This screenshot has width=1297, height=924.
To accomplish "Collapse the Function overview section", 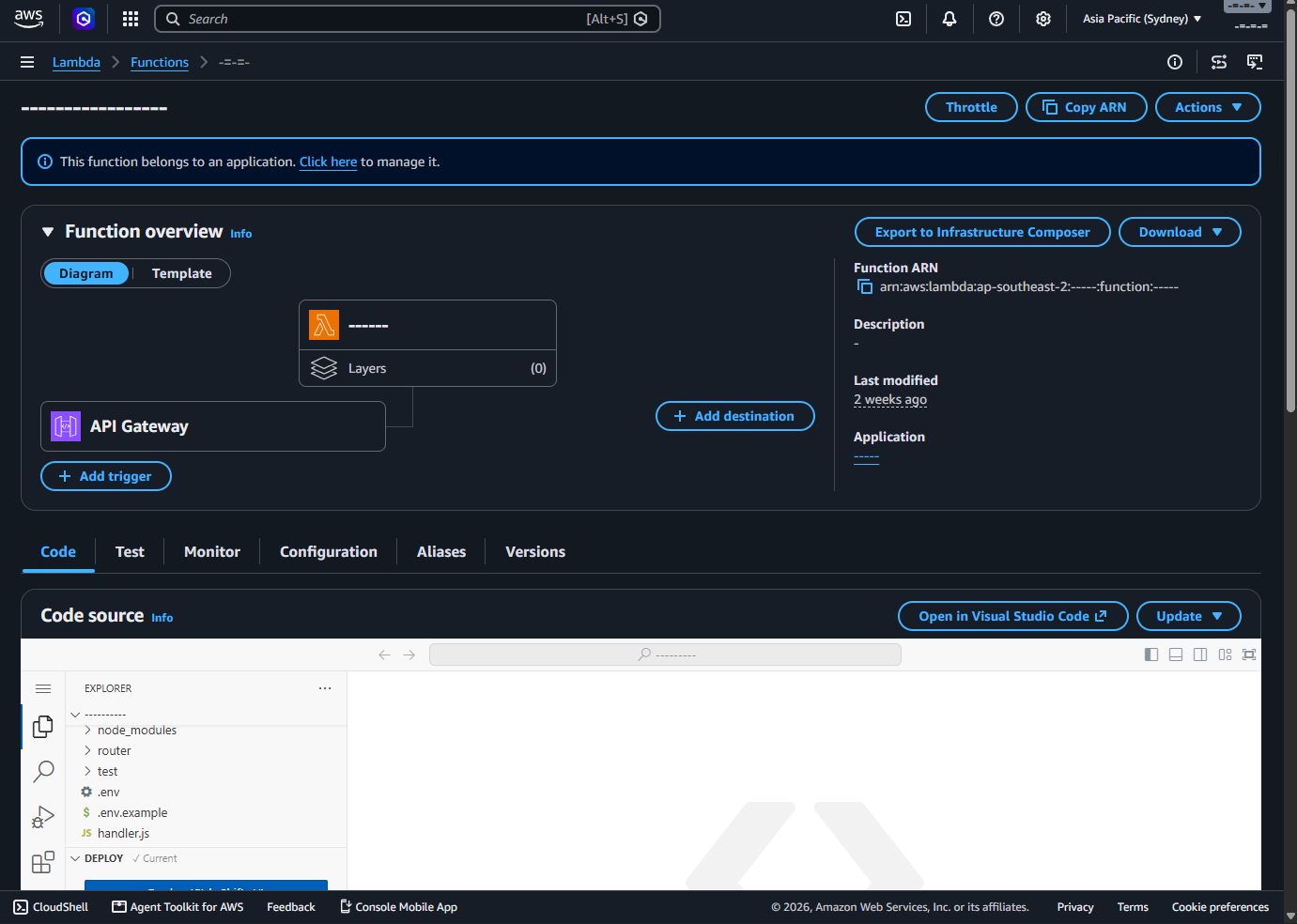I will 48,232.
